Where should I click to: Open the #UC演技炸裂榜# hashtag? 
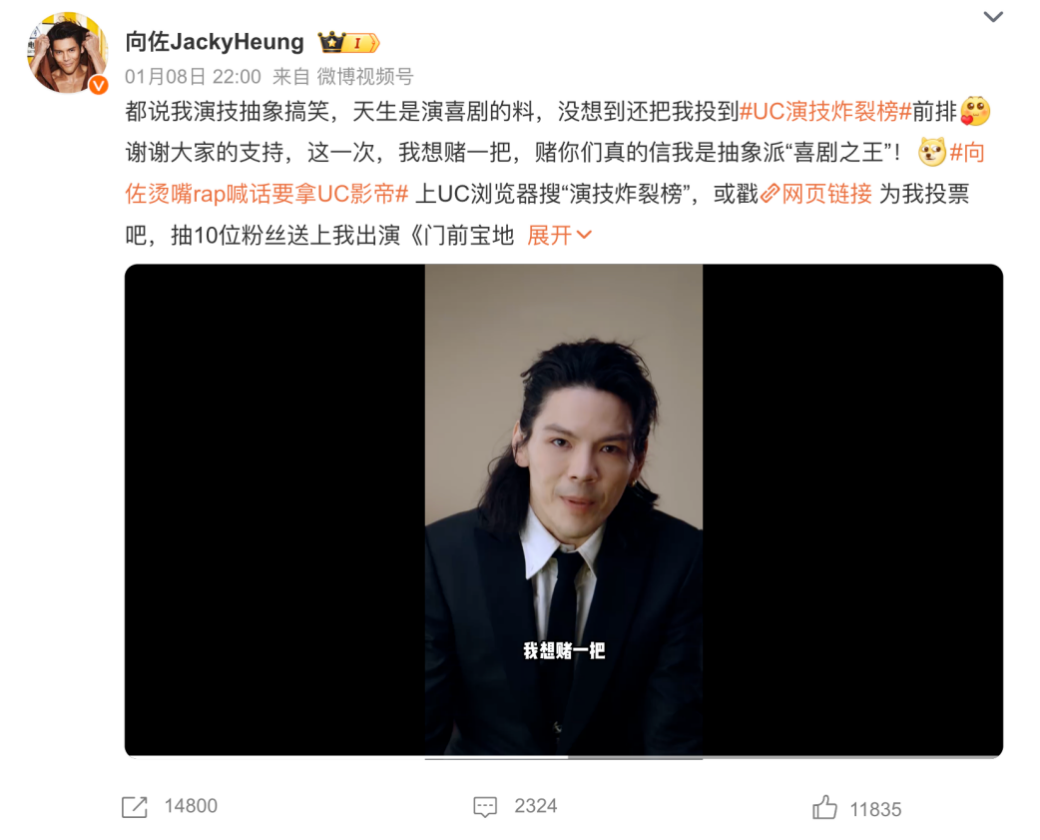click(825, 111)
